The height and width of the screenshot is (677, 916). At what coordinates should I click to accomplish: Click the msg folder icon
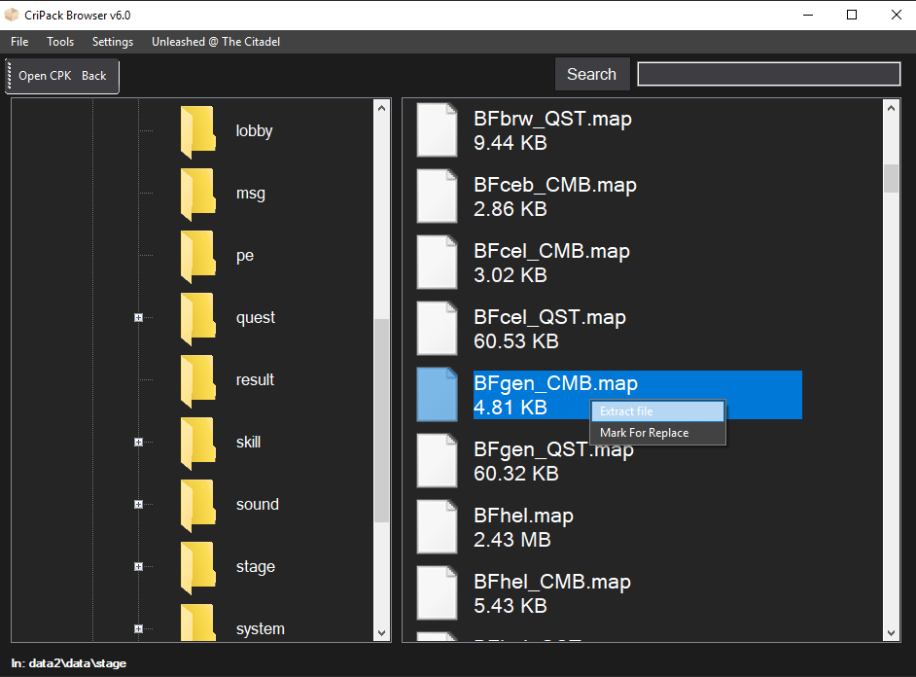(x=198, y=194)
